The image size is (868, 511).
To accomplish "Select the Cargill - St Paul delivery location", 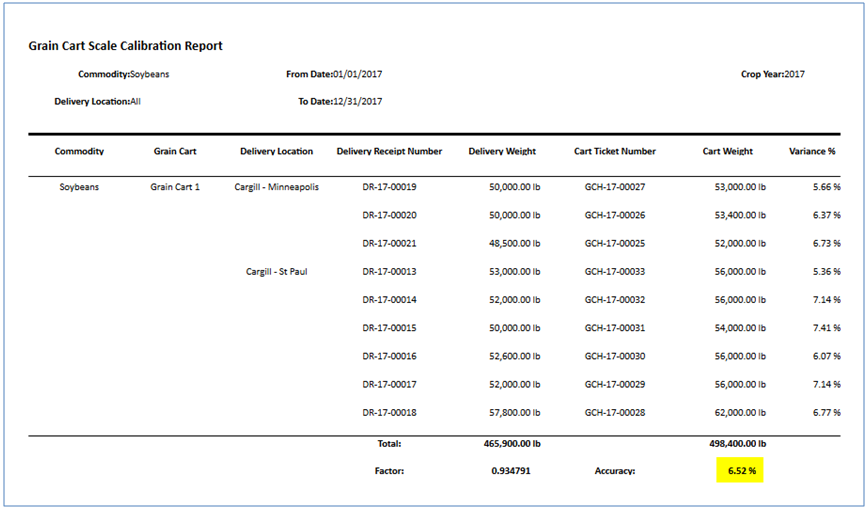I will 276,271.
